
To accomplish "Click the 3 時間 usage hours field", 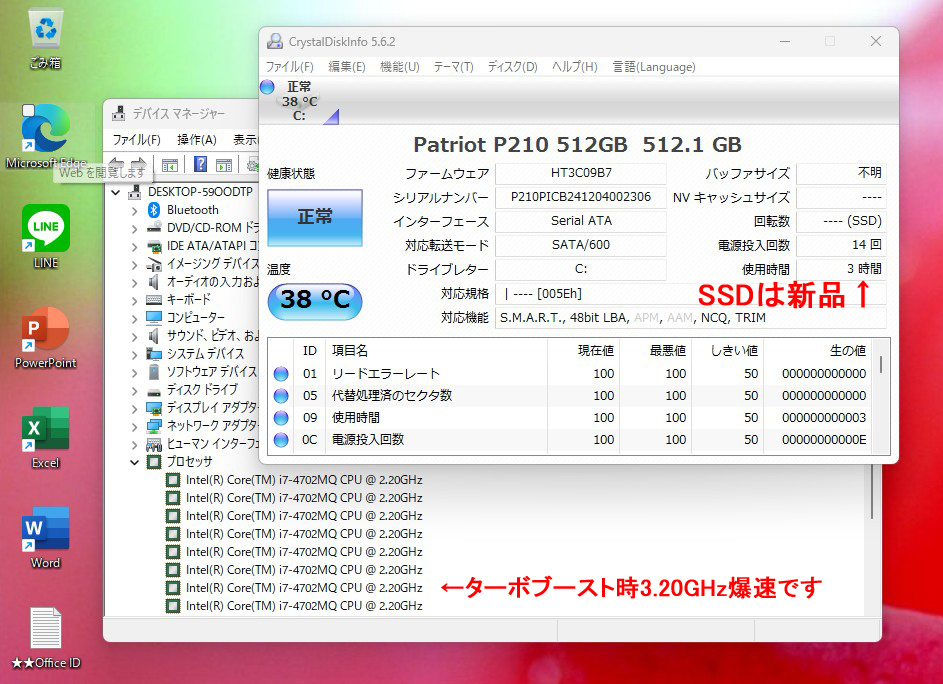I will pos(841,269).
